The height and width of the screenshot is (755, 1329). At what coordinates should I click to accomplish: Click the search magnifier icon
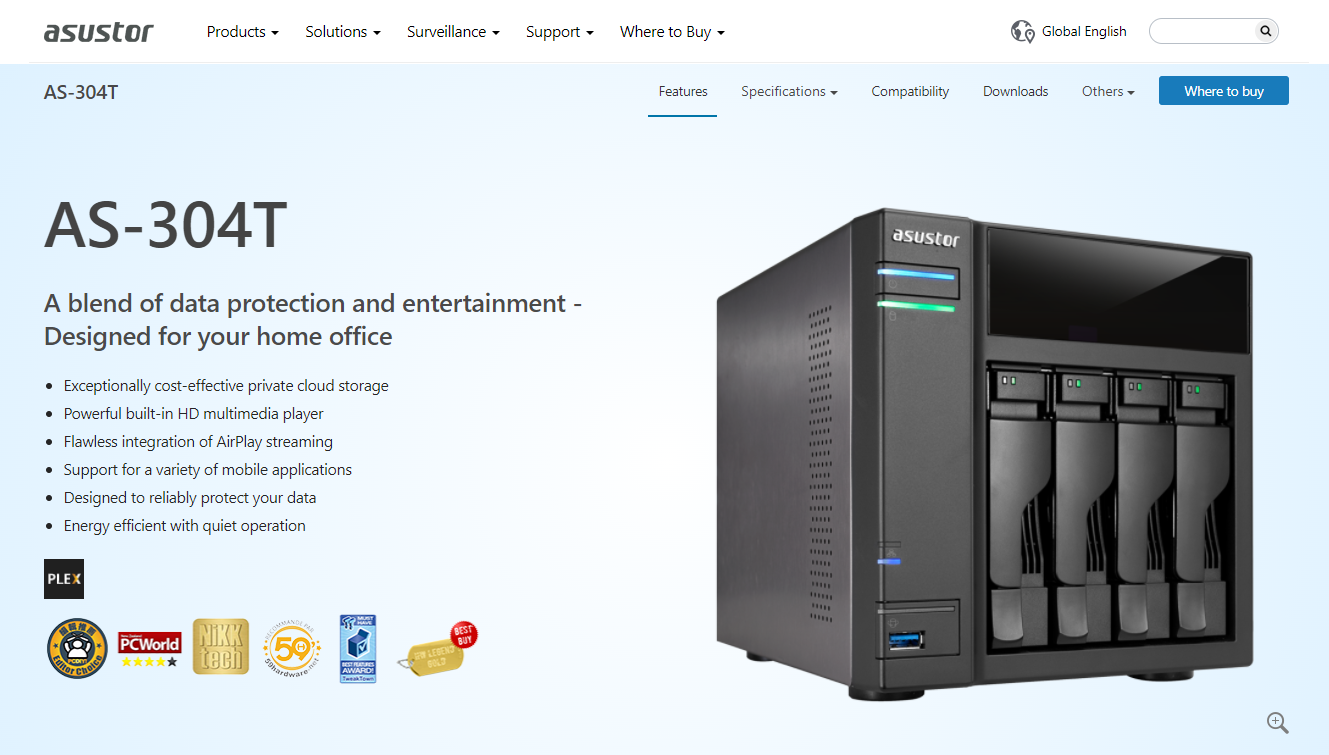pos(1266,31)
